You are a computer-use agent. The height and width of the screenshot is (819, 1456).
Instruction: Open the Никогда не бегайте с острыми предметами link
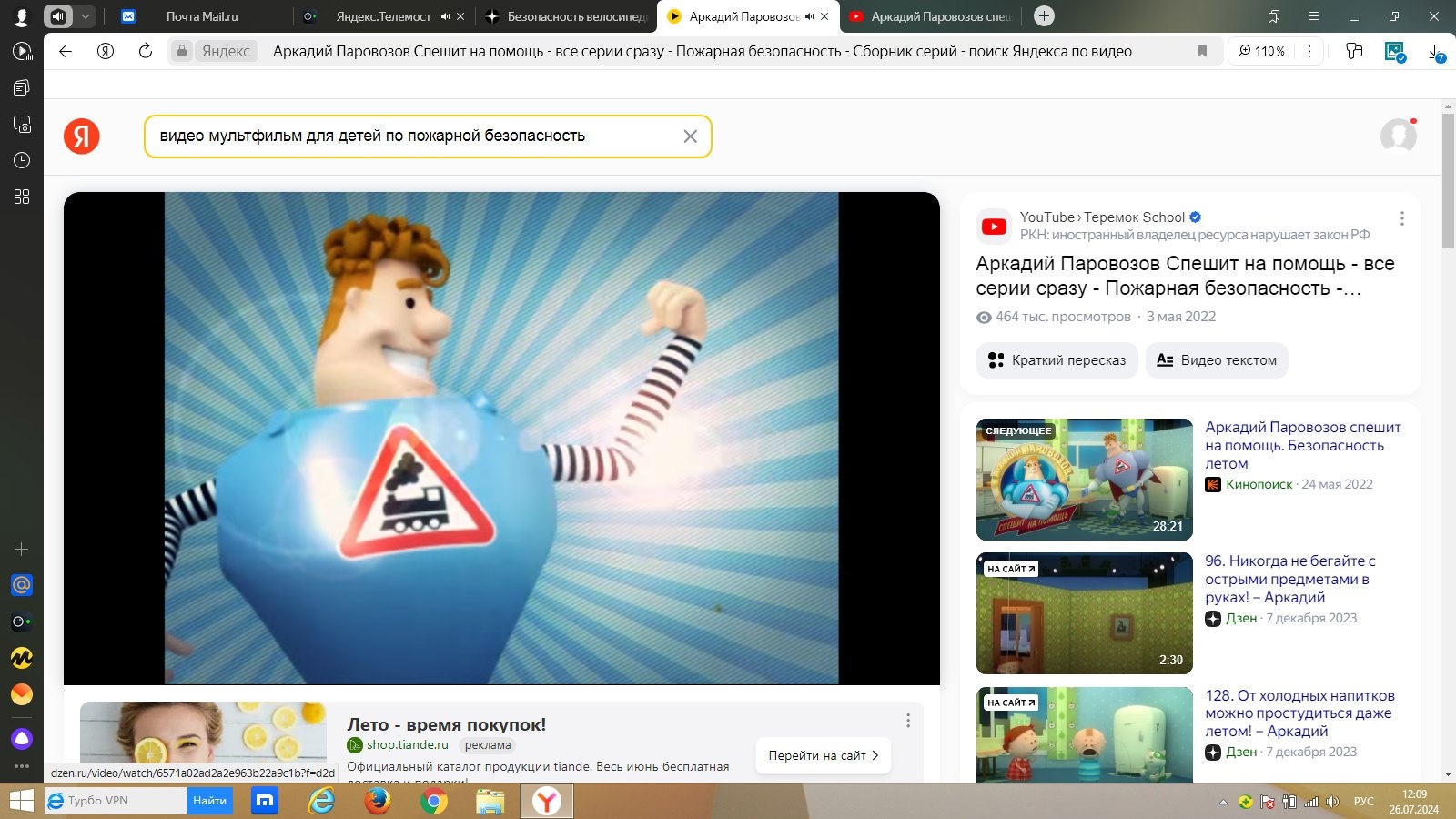pos(1290,579)
